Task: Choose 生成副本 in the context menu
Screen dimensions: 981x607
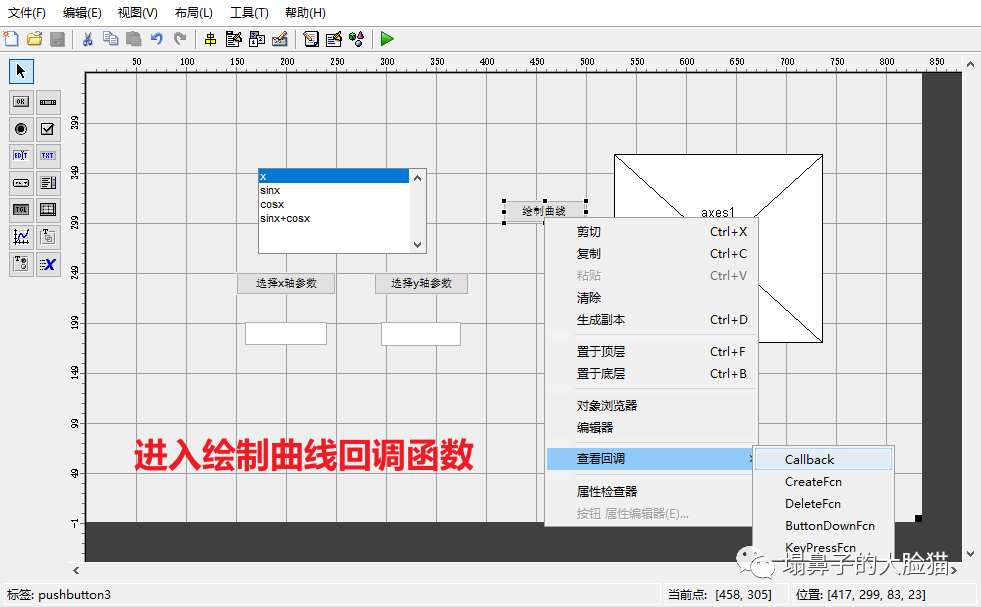Action: tap(651, 320)
